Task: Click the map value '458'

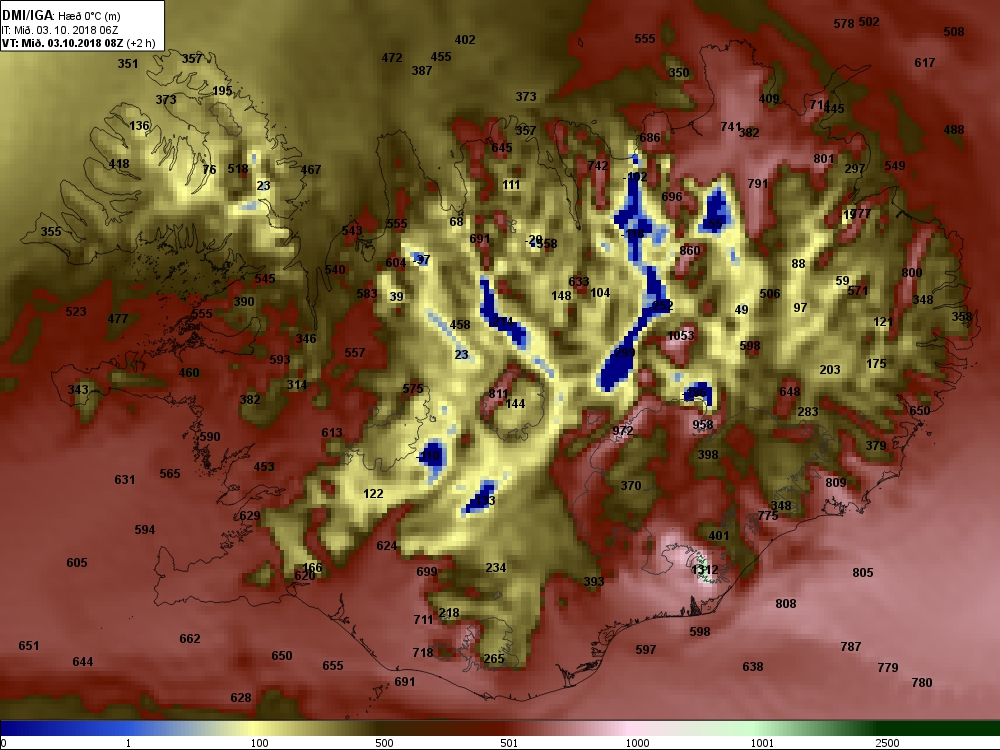Action: (460, 324)
